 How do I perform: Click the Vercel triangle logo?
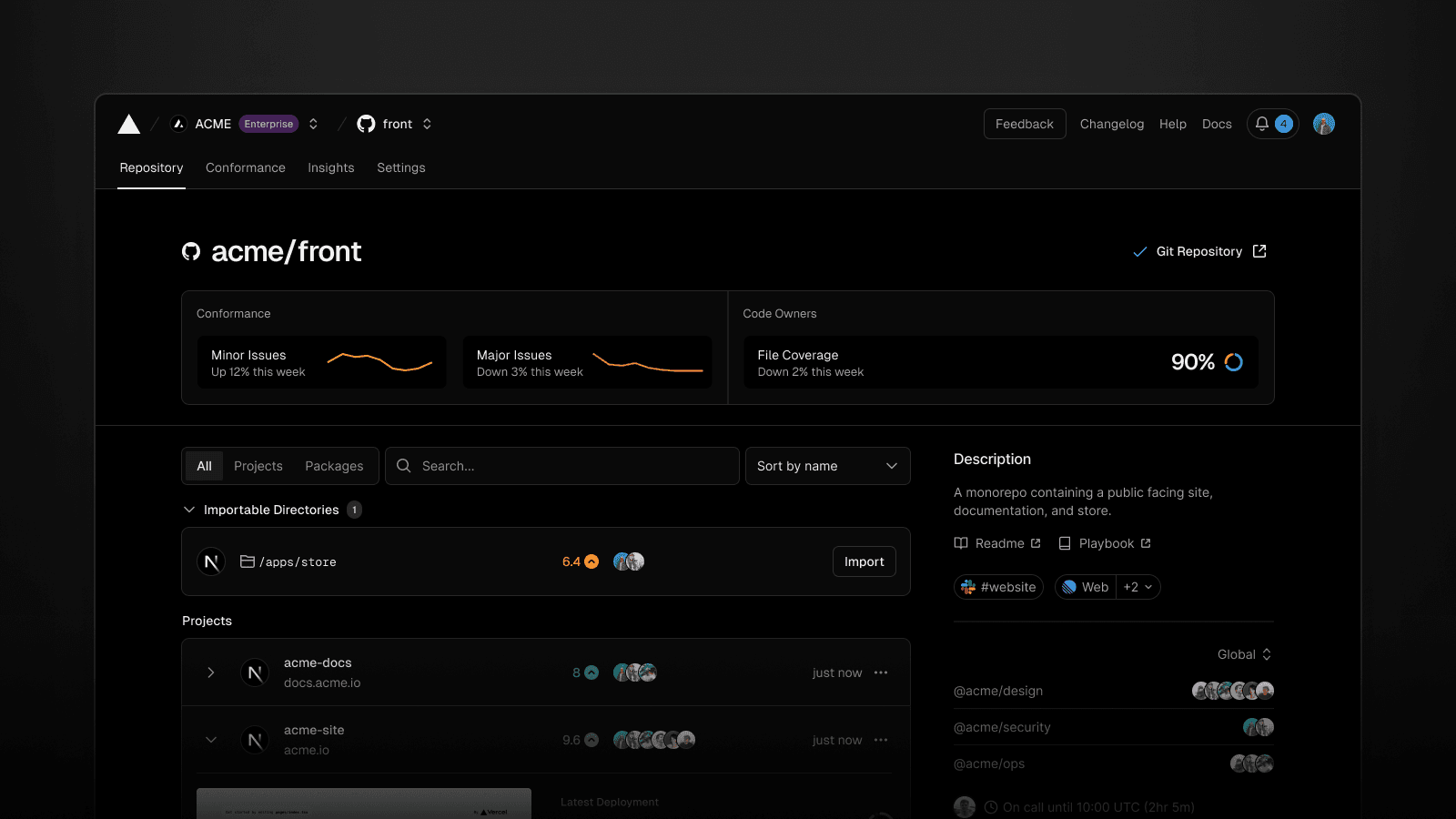pos(129,124)
